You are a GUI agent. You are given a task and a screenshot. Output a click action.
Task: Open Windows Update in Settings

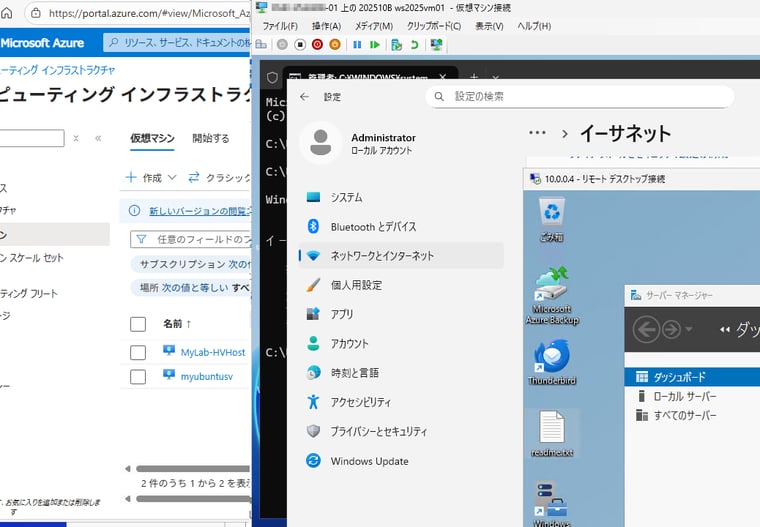click(401, 461)
